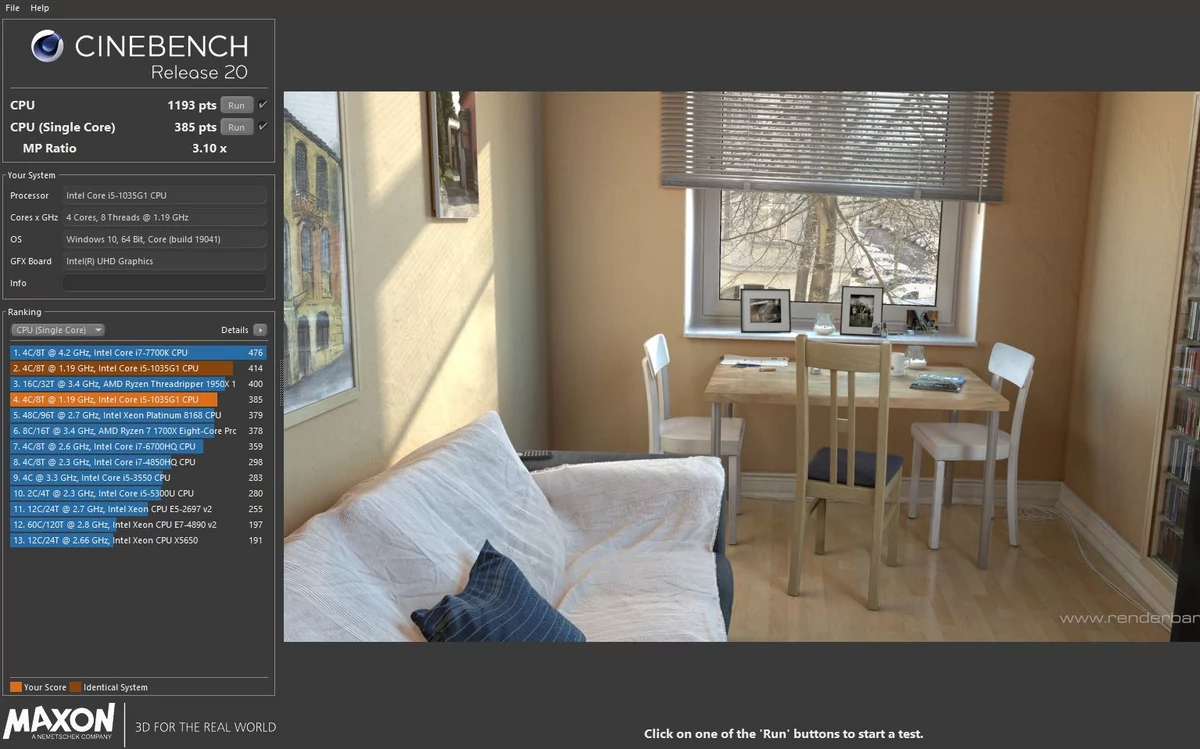The width and height of the screenshot is (1200, 749).
Task: Select brown ranking row 2, i5-1035G1 scoring 414
Action: click(x=138, y=368)
